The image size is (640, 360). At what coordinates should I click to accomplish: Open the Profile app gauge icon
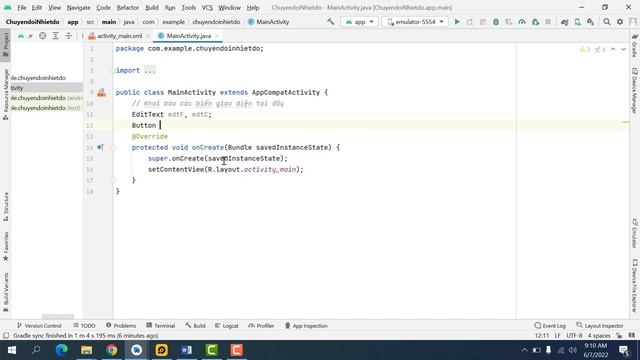tap(522, 22)
